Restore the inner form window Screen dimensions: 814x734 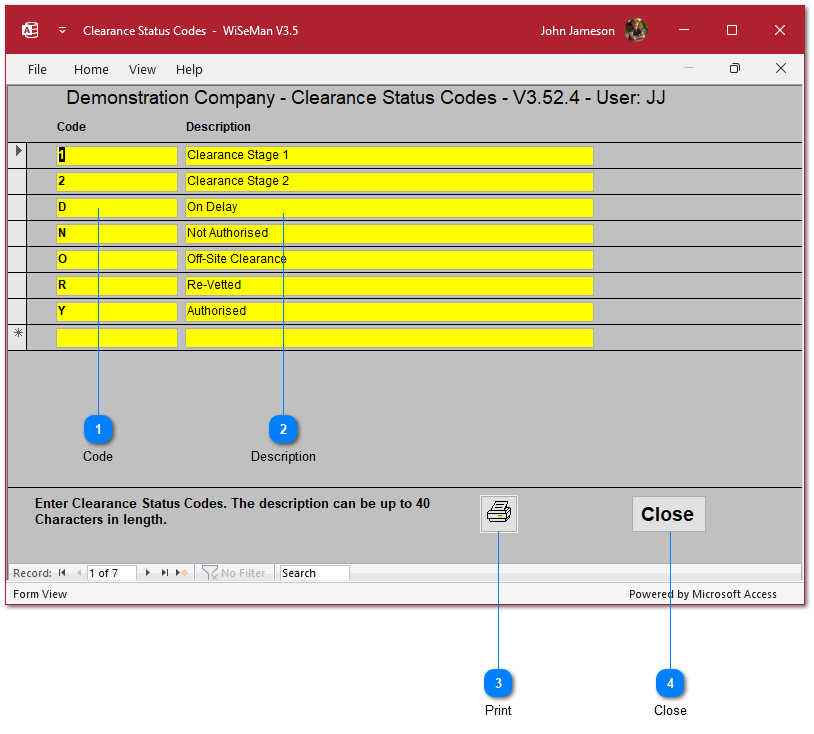click(735, 69)
